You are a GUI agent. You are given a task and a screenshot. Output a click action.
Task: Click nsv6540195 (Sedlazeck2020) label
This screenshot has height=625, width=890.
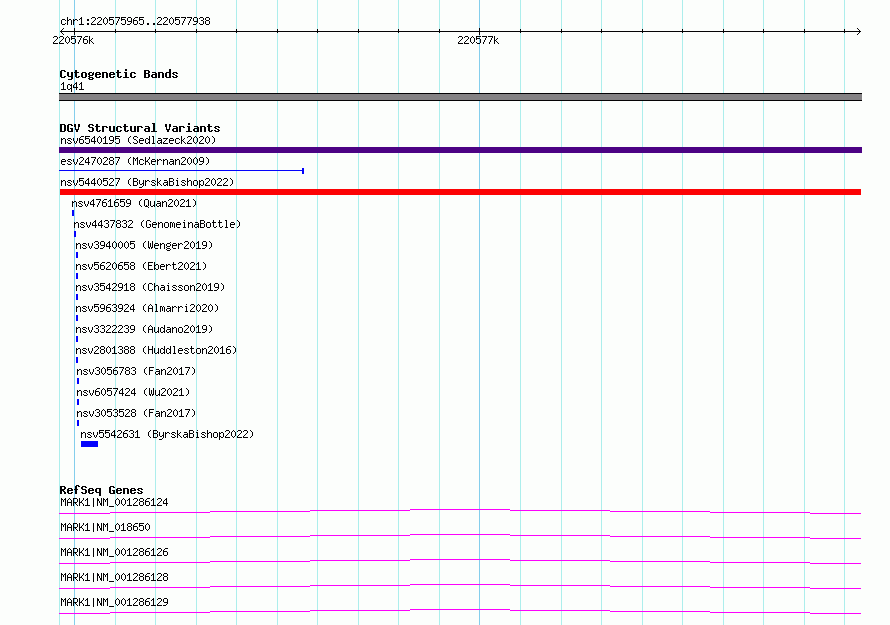[138, 140]
